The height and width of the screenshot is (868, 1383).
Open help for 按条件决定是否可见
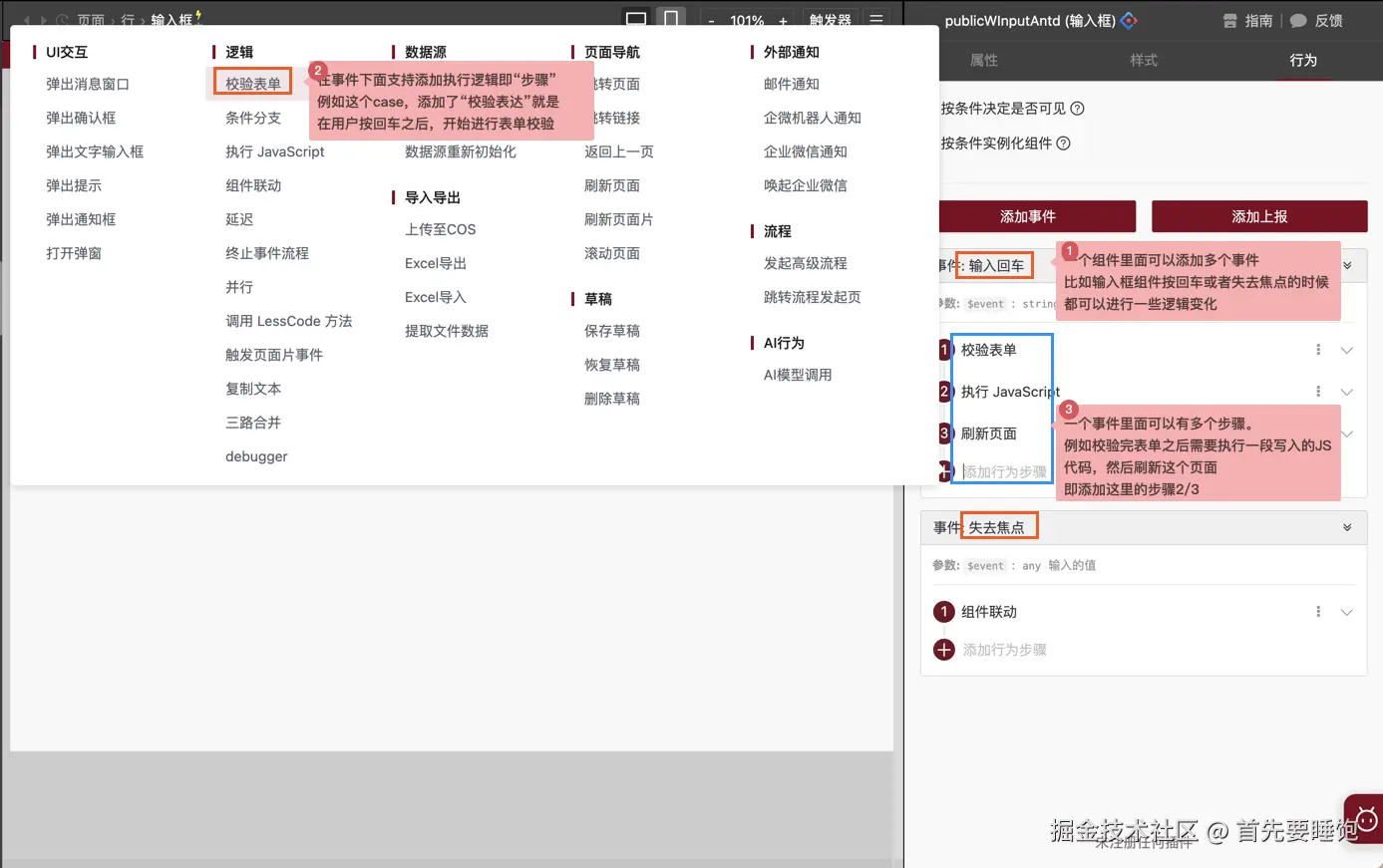pos(1077,109)
